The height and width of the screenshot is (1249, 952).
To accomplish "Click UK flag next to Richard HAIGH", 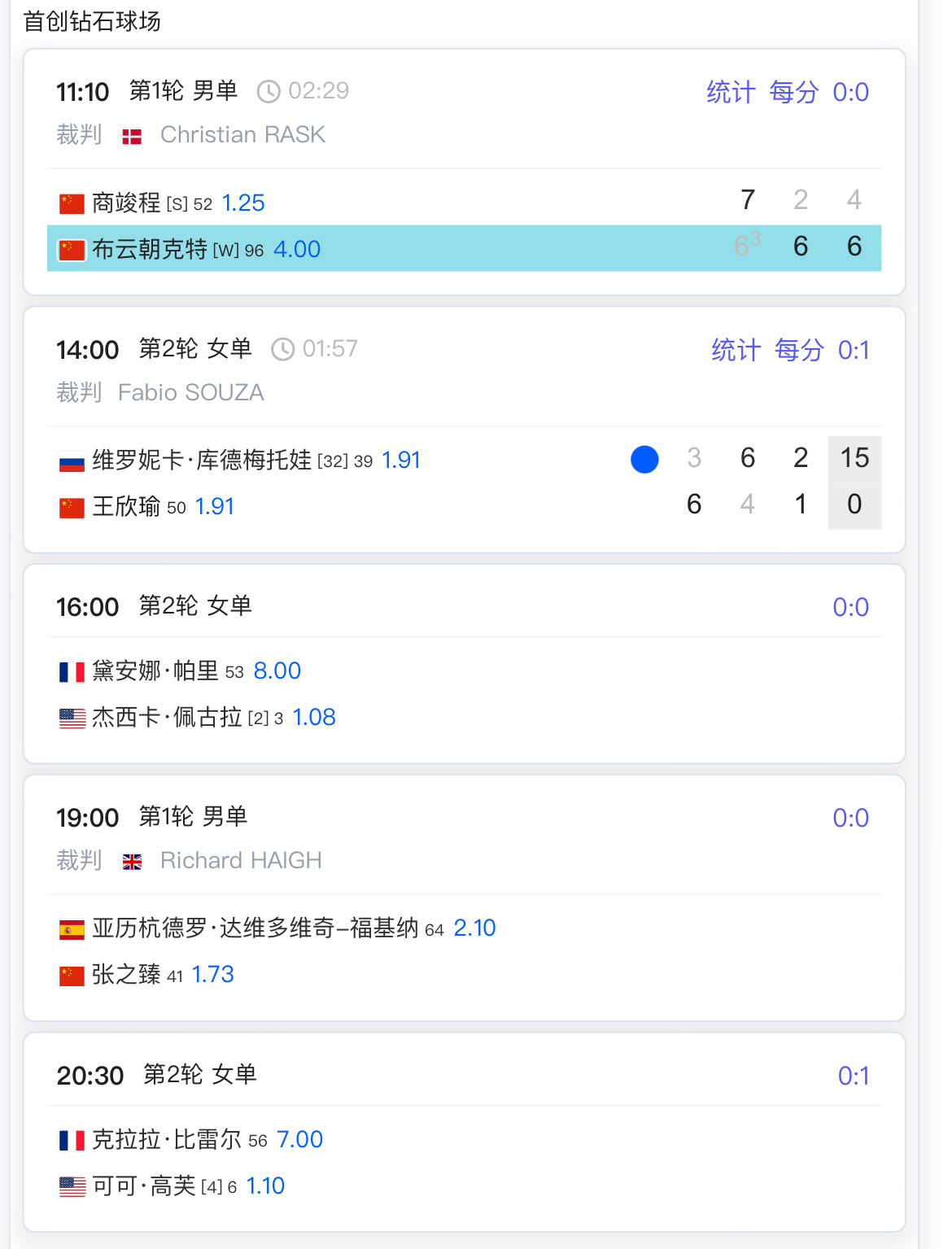I will [x=132, y=863].
